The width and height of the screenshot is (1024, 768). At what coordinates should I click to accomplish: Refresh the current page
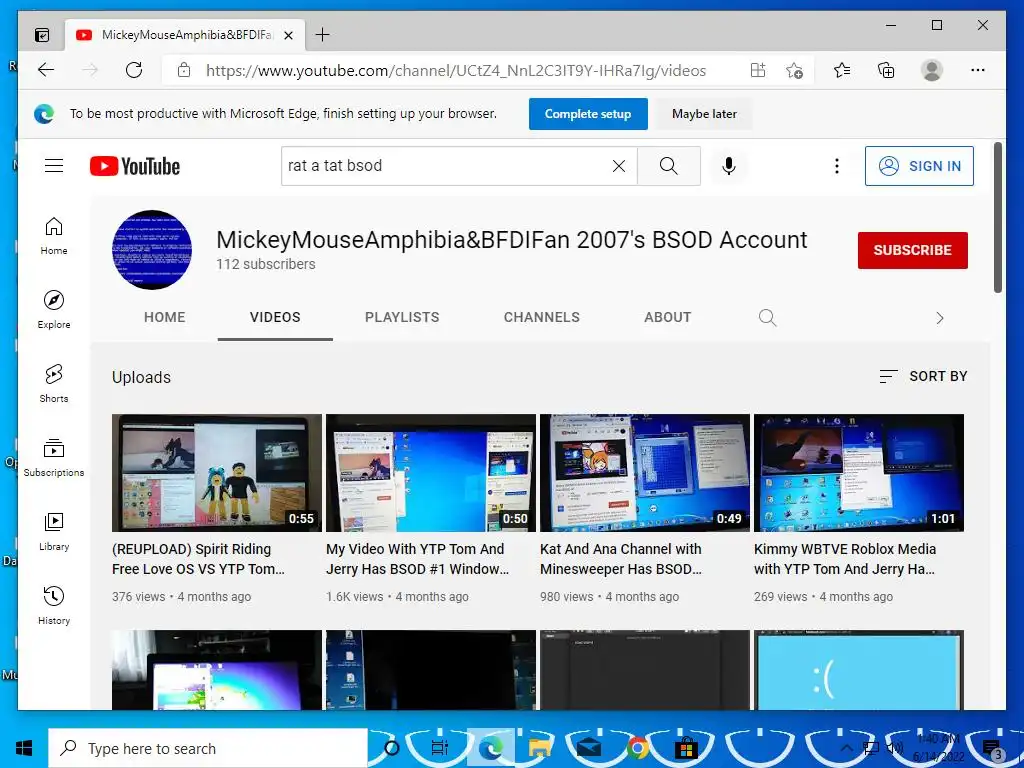134,70
